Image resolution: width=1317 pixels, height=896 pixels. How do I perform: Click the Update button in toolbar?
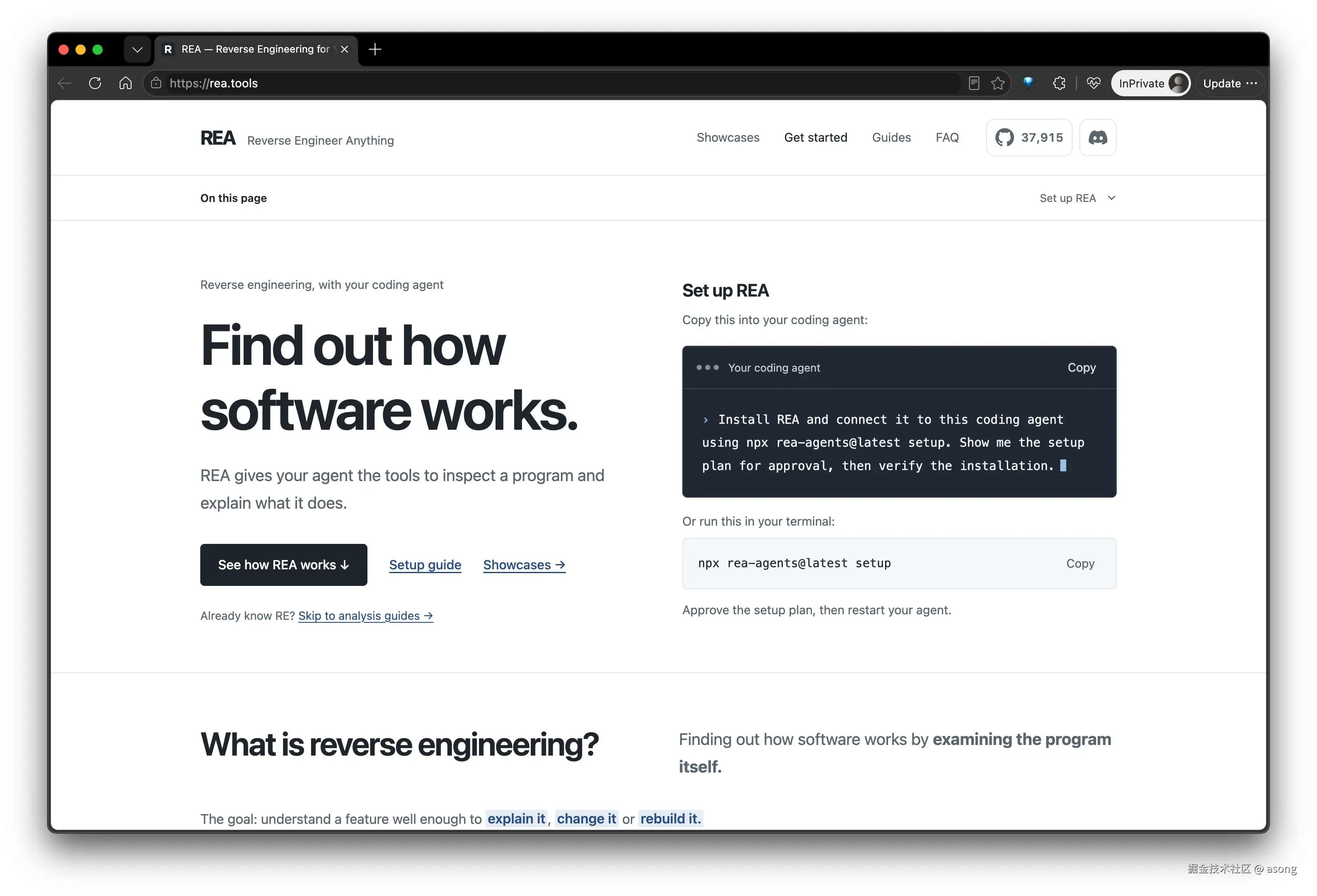pyautogui.click(x=1230, y=83)
